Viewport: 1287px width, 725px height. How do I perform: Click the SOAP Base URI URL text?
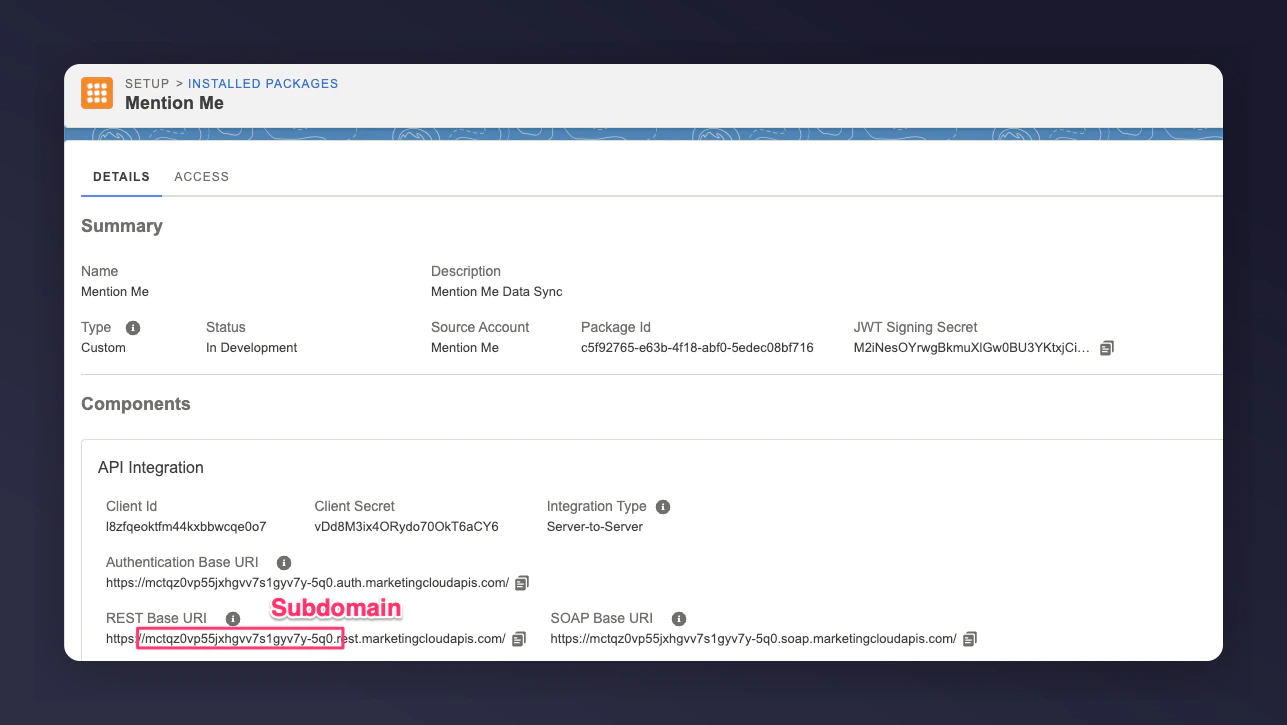754,639
